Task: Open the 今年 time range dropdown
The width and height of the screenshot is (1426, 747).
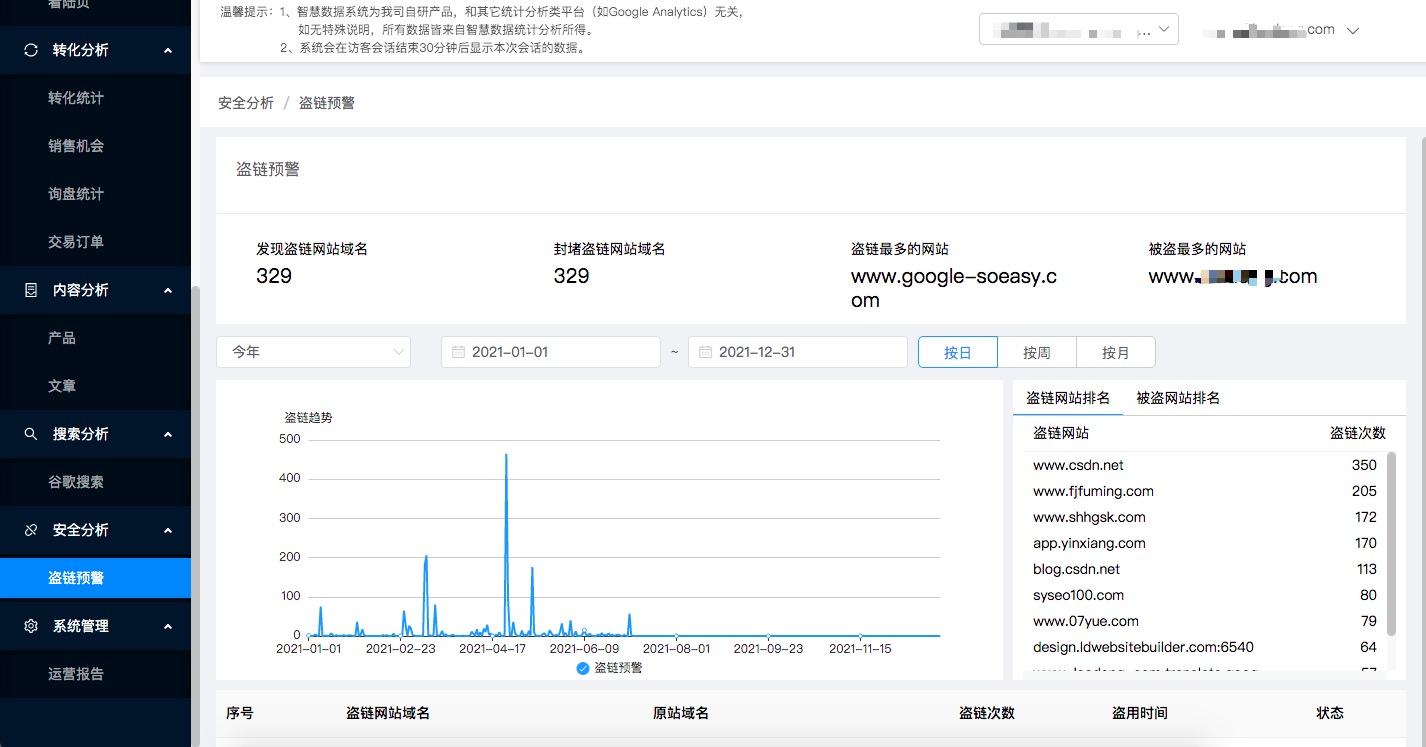Action: point(313,351)
